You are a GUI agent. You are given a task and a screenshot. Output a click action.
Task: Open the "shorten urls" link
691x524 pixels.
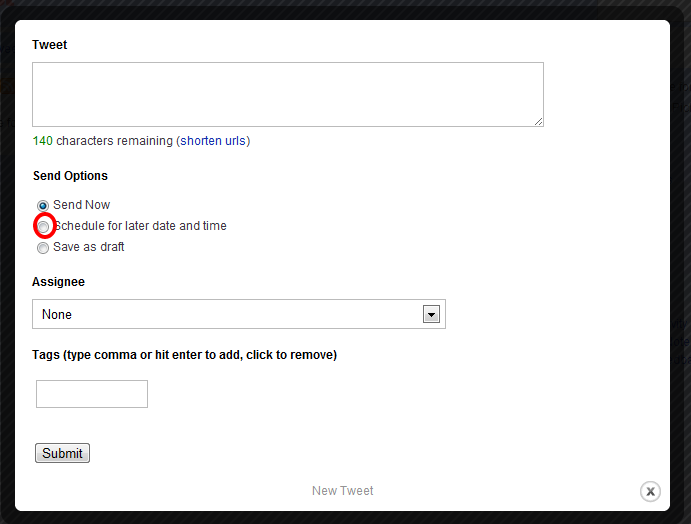coord(214,141)
